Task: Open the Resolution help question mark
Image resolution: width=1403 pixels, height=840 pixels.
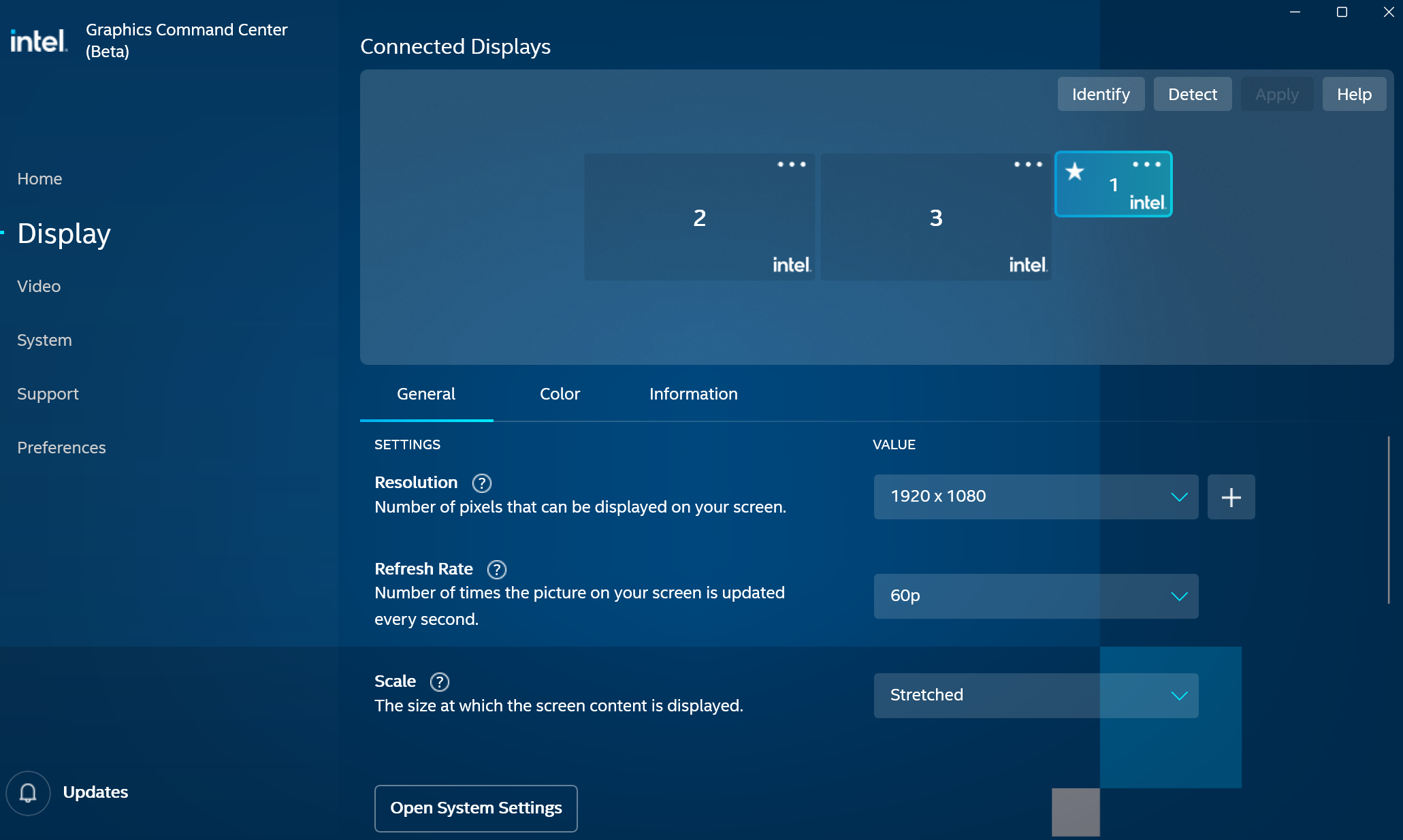Action: (x=482, y=483)
